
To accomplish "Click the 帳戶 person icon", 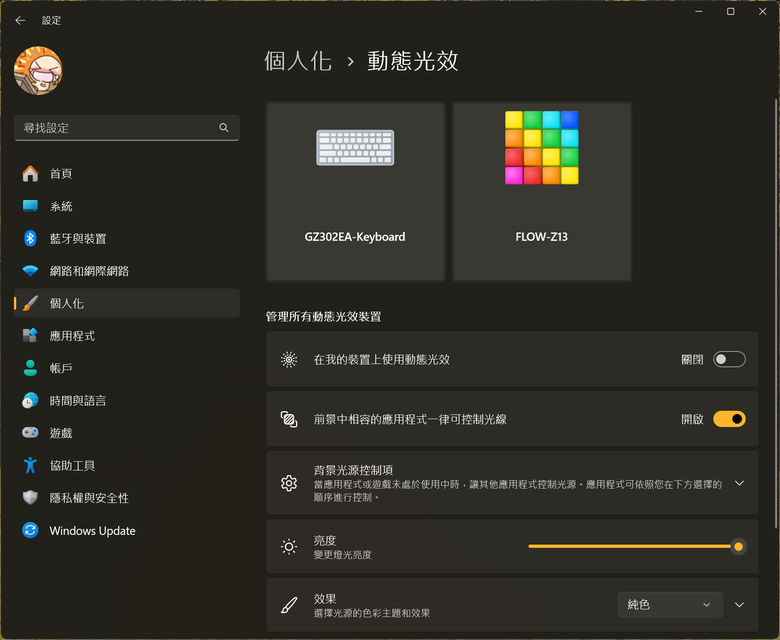I will coord(30,368).
